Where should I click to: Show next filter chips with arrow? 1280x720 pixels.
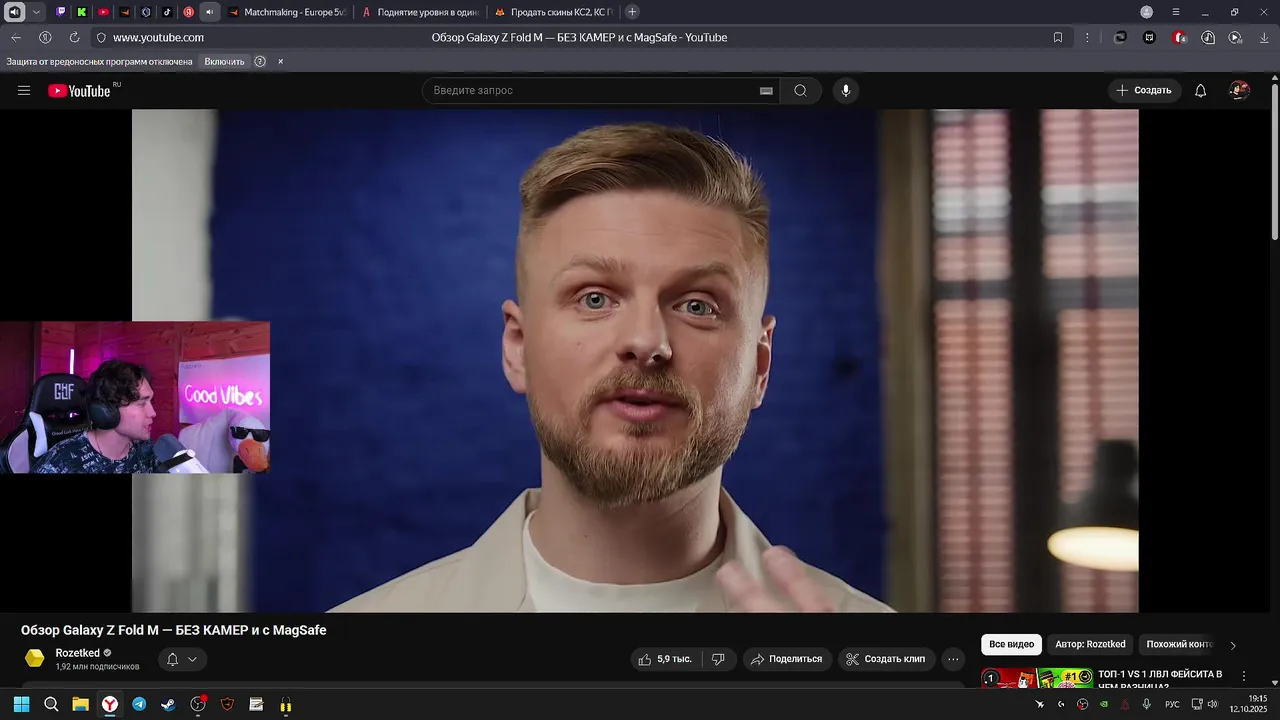[1233, 645]
